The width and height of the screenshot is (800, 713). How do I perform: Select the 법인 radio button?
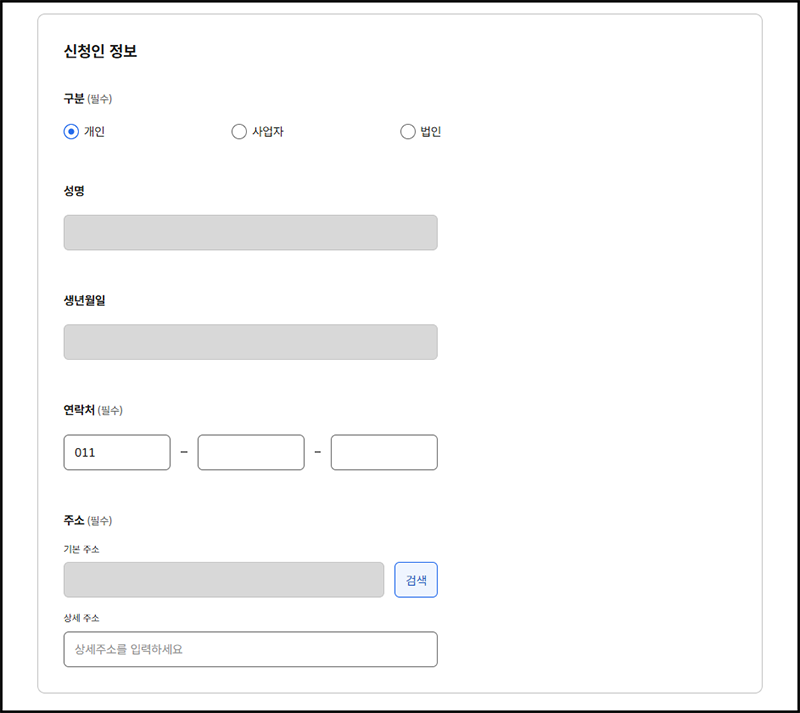point(408,132)
